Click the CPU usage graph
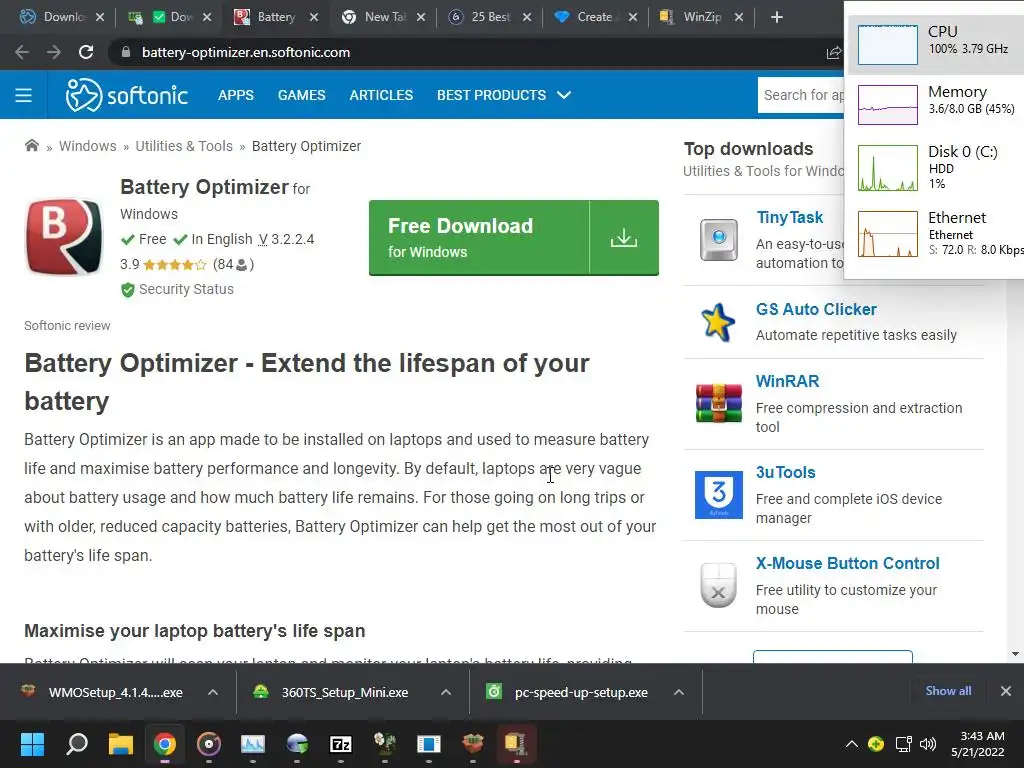The image size is (1024, 768). pos(888,44)
